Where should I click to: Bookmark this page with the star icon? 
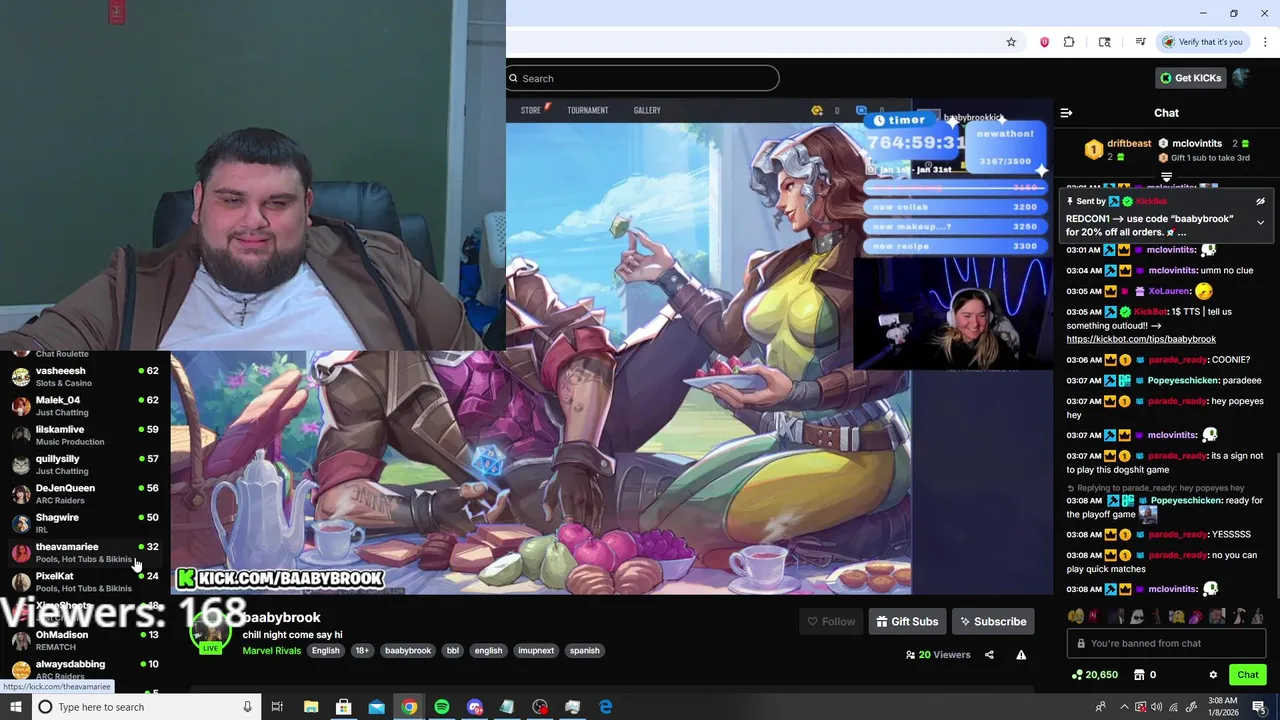(x=1011, y=42)
